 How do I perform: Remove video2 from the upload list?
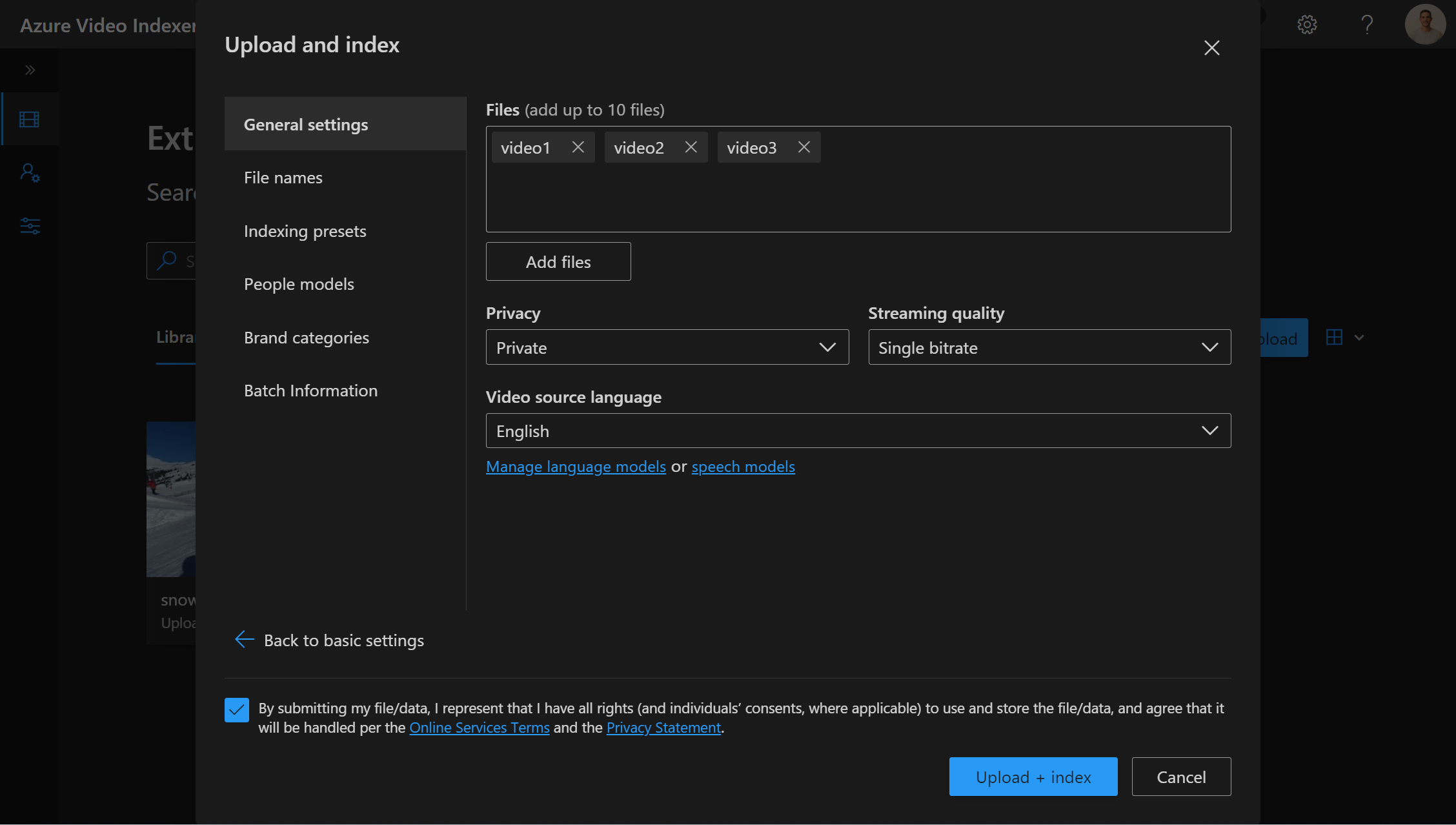point(690,147)
